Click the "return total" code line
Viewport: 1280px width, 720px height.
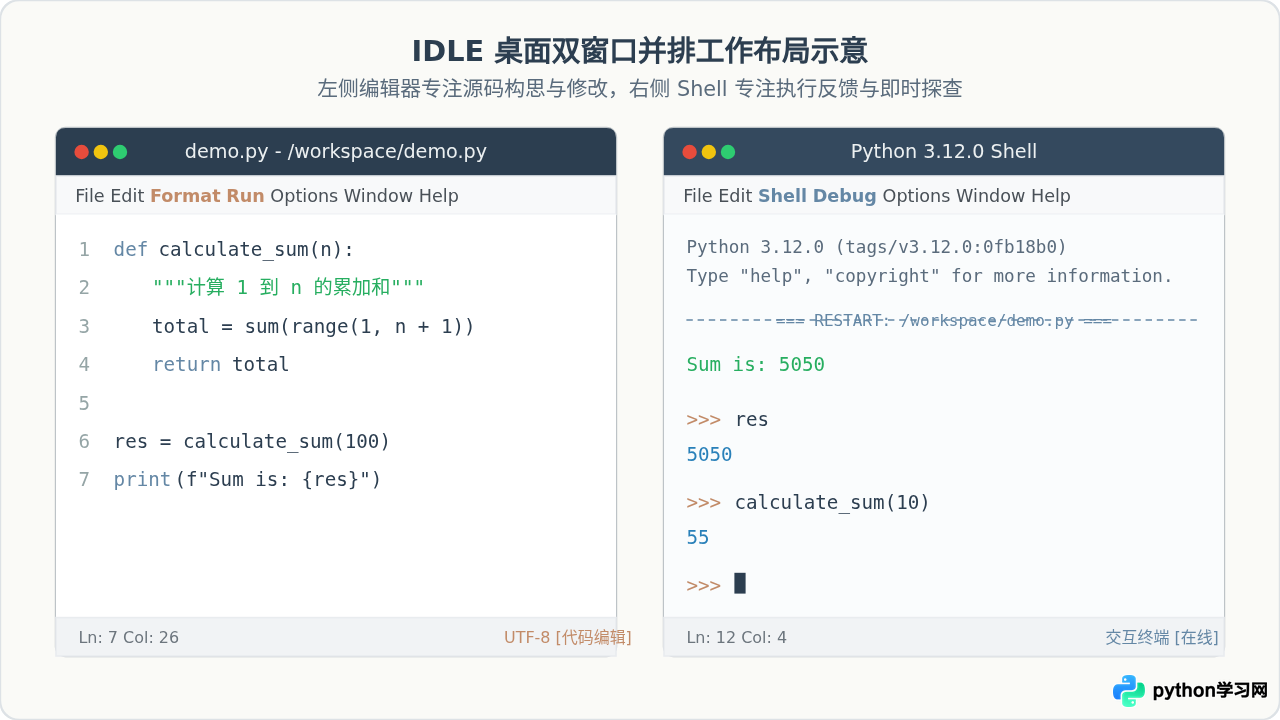click(220, 364)
